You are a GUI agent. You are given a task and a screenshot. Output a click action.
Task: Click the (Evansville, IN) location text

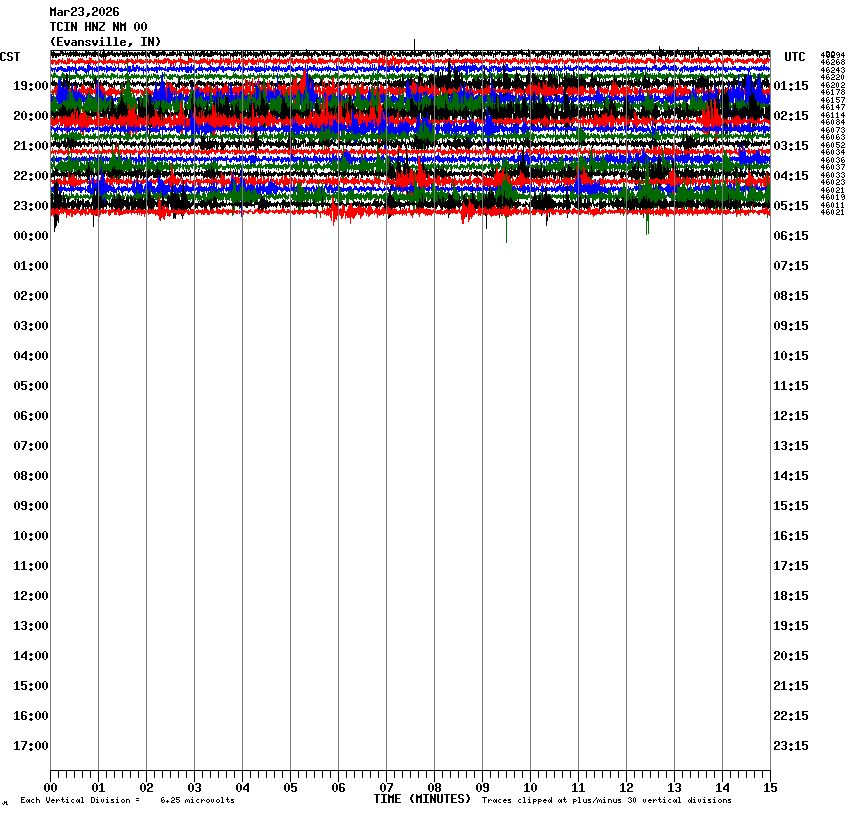pyautogui.click(x=105, y=41)
